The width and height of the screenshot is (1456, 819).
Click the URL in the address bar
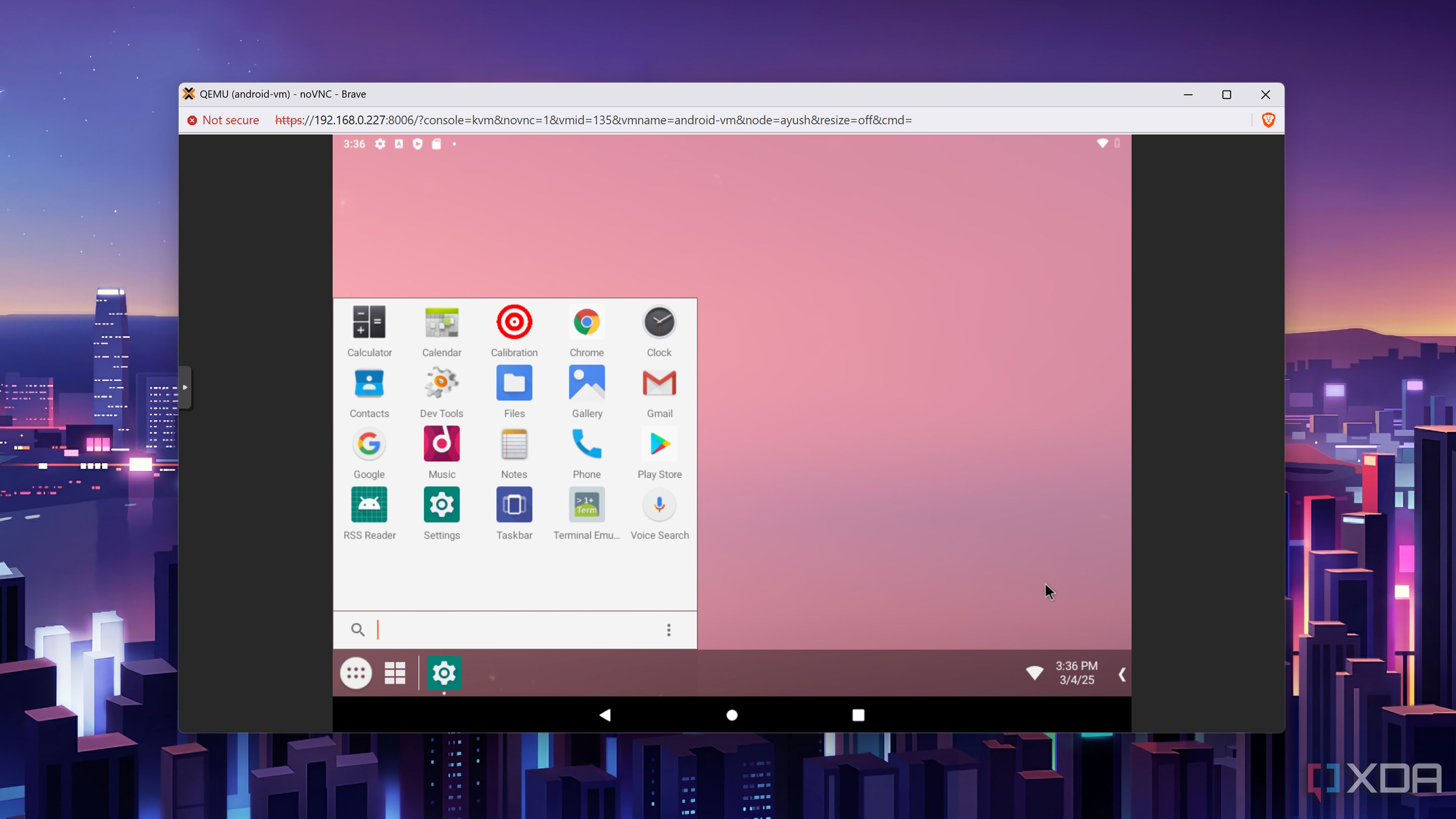[593, 120]
